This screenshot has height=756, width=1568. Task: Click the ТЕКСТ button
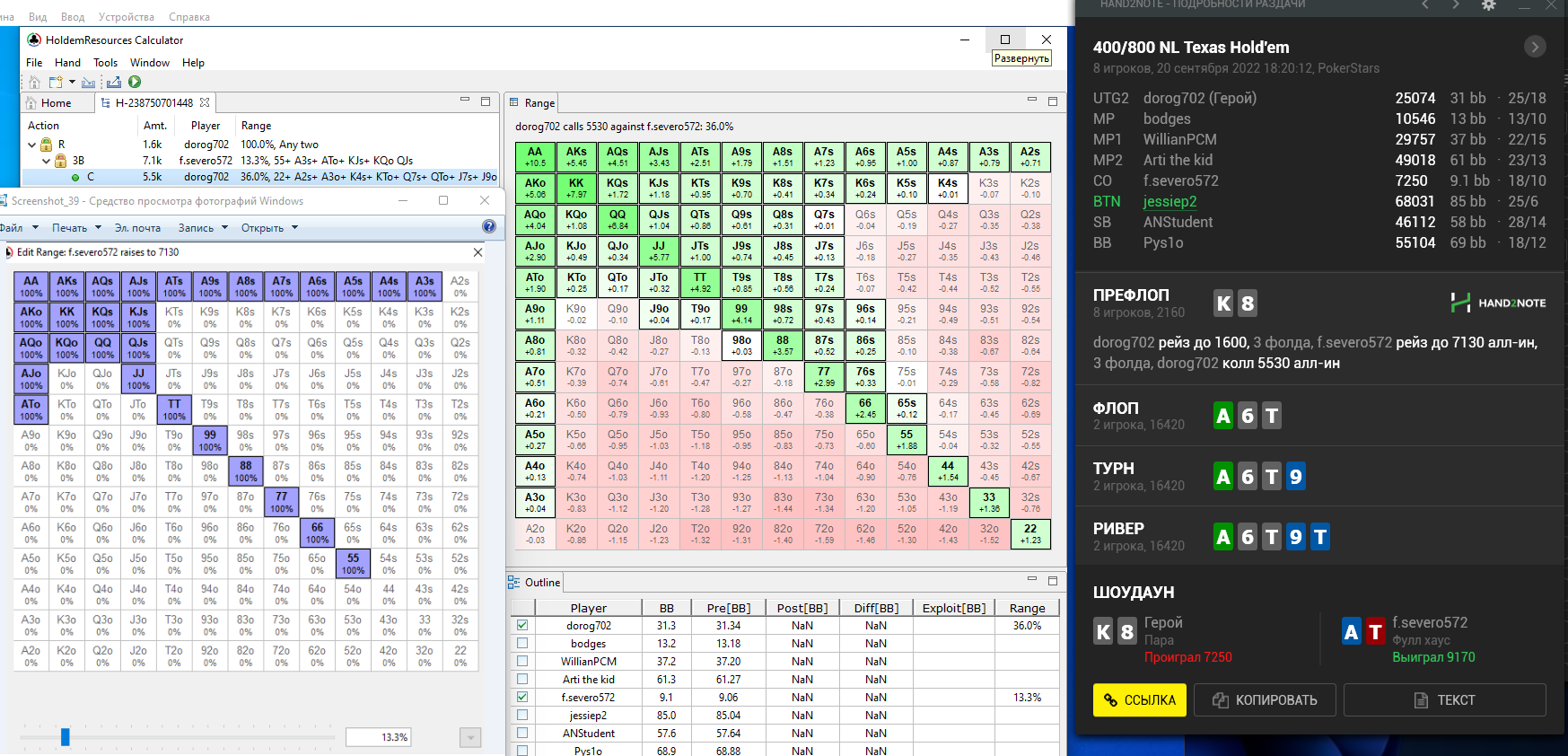pyautogui.click(x=1445, y=699)
